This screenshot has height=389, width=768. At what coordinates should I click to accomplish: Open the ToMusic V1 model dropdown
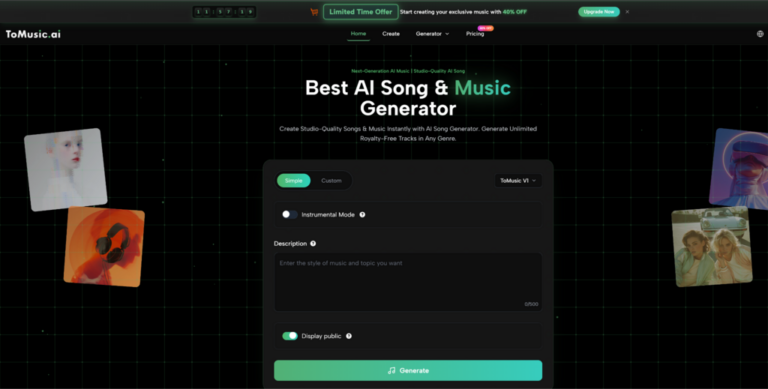tap(518, 181)
